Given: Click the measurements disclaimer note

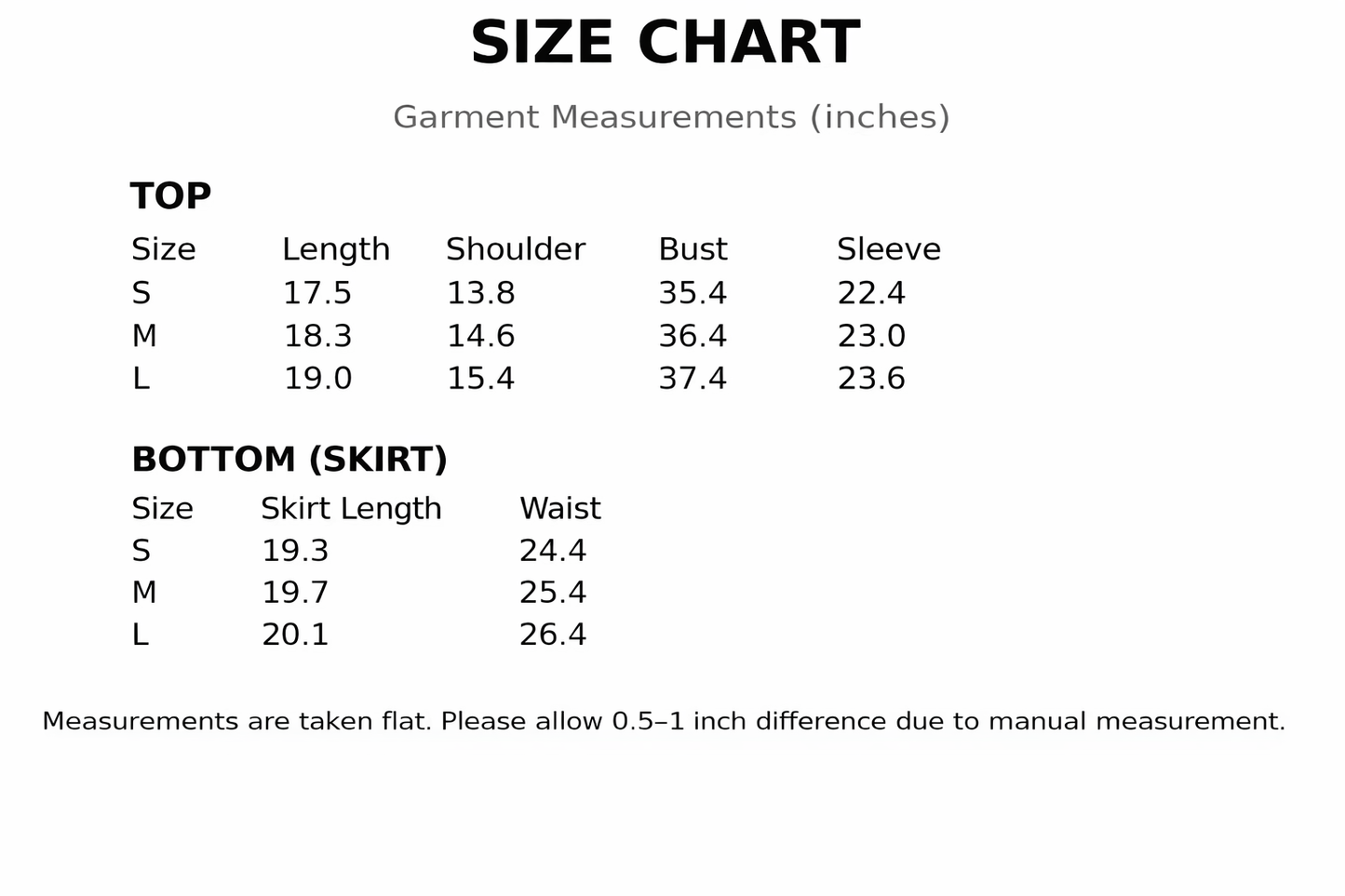Looking at the screenshot, I should [x=664, y=721].
